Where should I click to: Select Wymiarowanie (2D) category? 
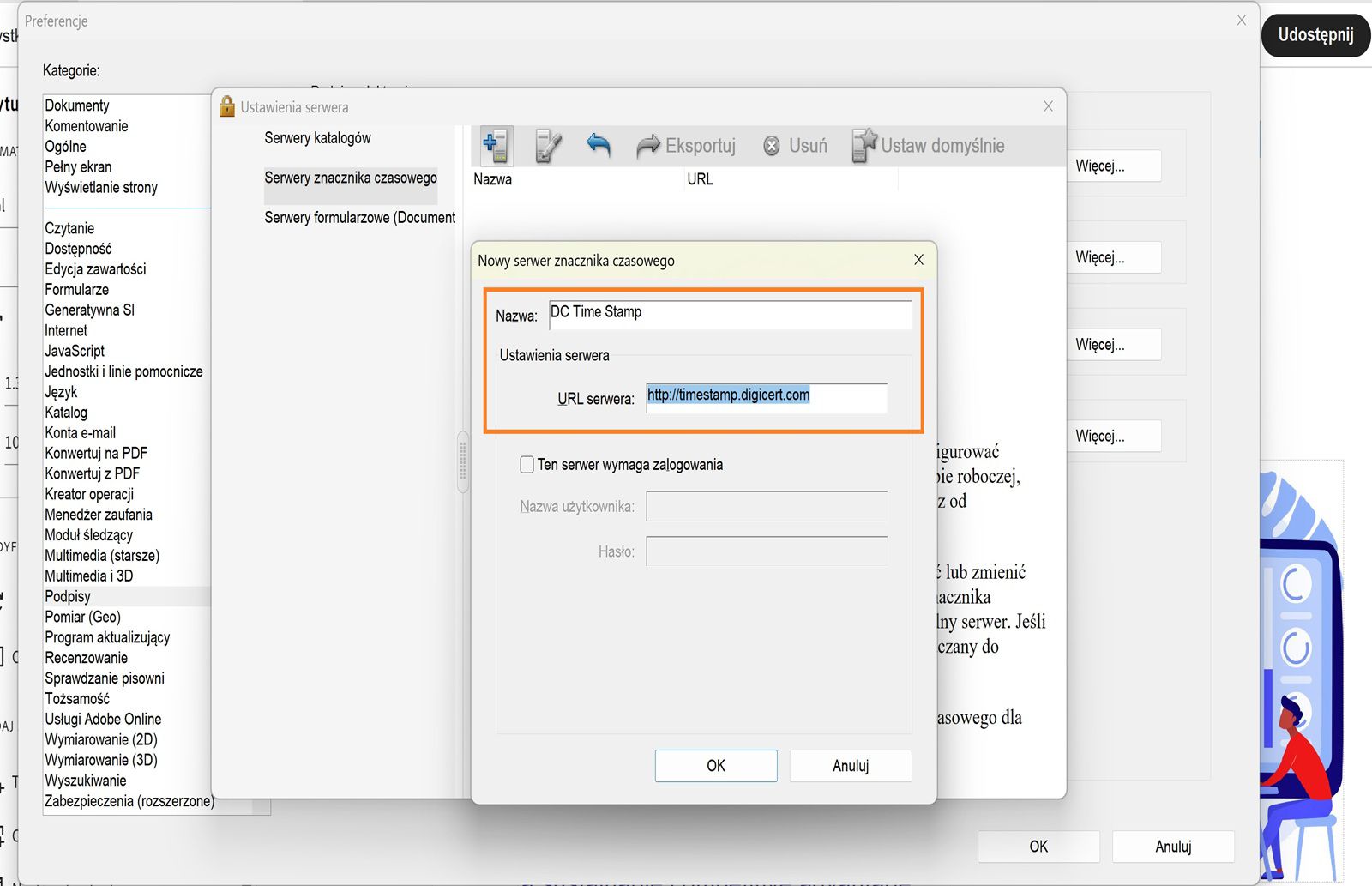pyautogui.click(x=101, y=740)
